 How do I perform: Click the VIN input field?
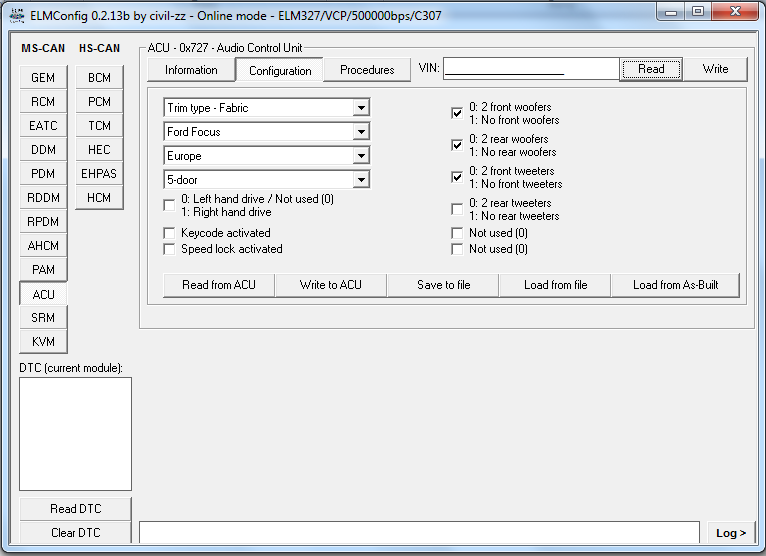[x=531, y=69]
